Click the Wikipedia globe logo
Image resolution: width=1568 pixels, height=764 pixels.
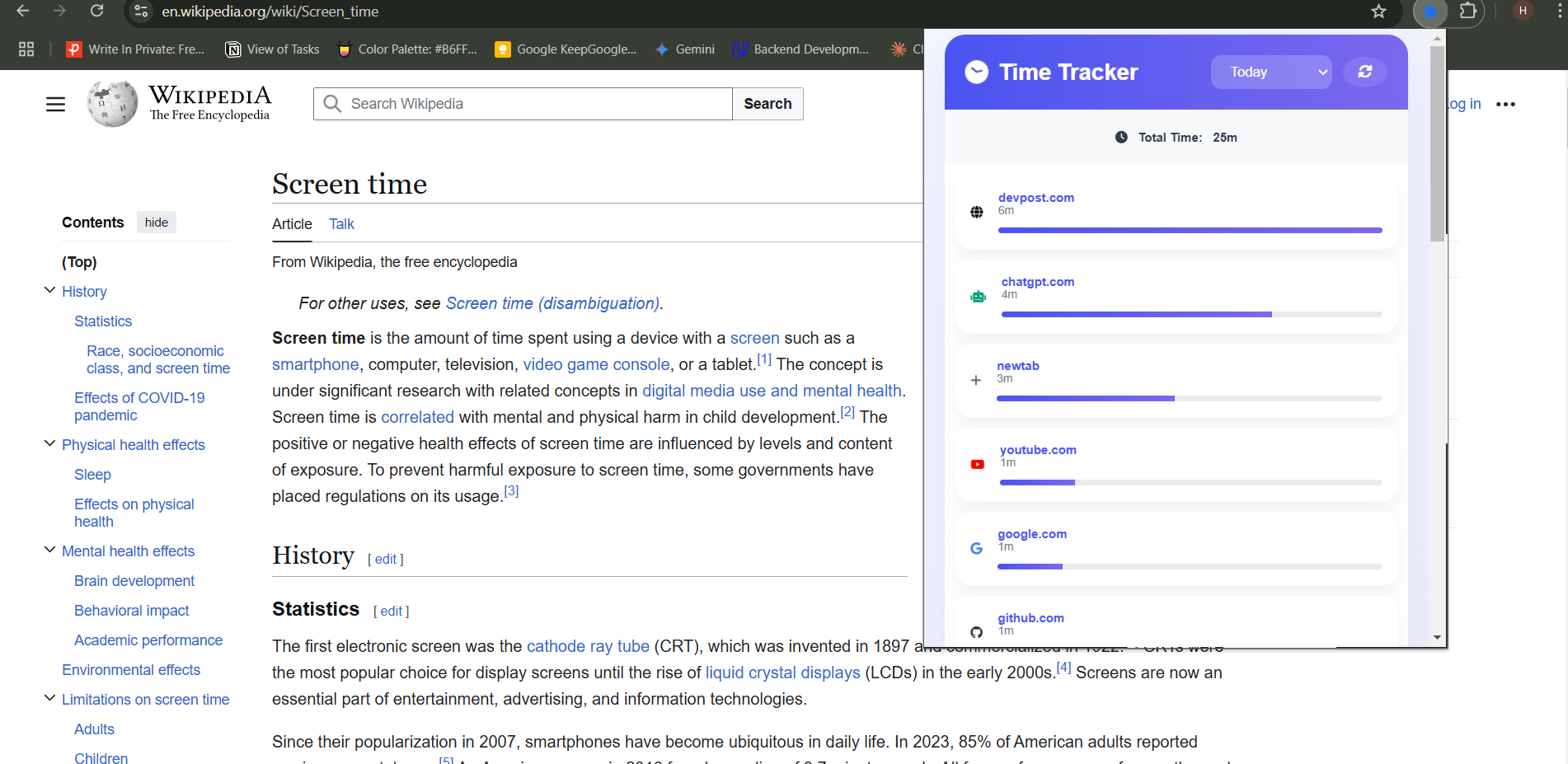(112, 104)
